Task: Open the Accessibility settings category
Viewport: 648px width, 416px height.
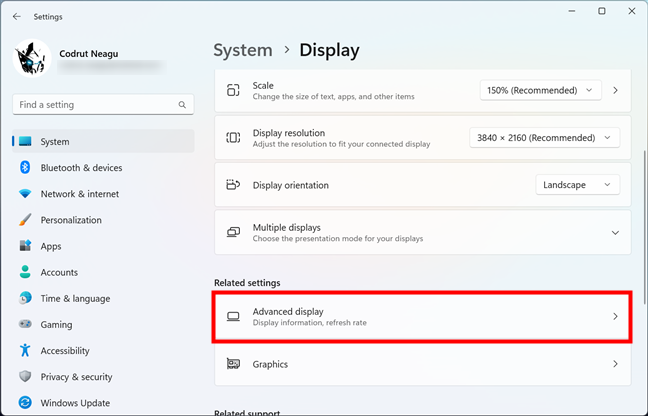Action: 103,350
